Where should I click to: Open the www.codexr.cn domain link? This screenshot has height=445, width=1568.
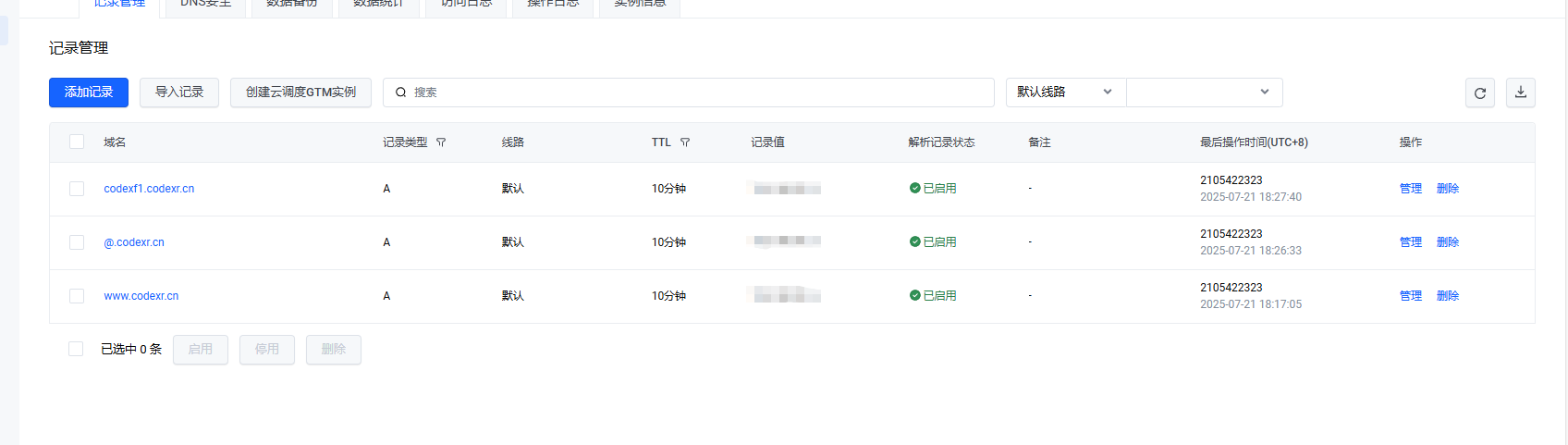tap(141, 296)
